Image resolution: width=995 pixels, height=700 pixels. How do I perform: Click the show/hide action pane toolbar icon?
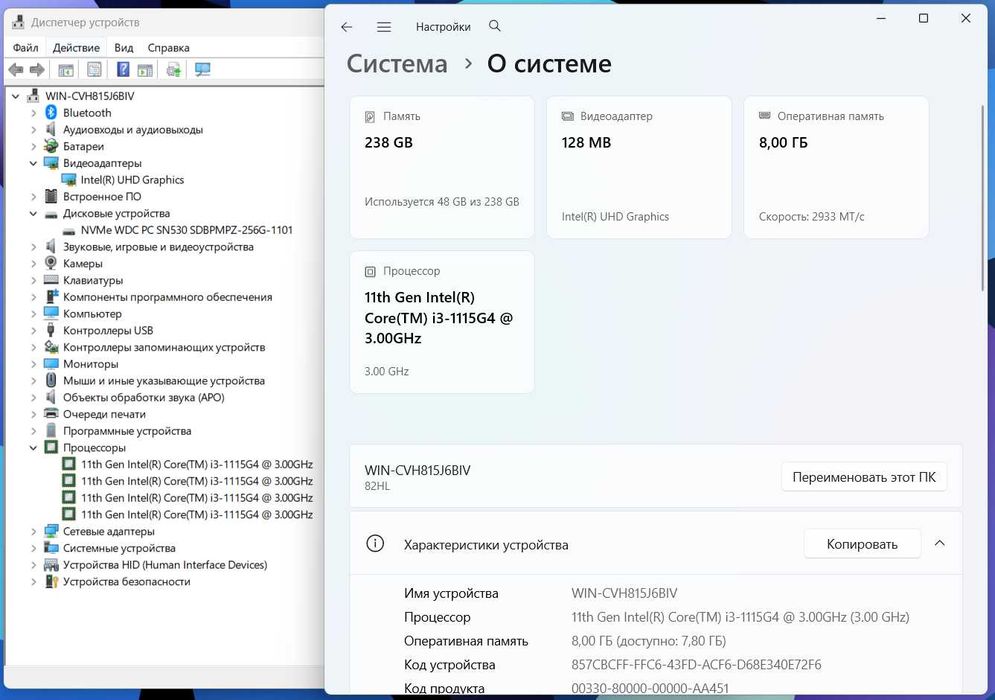click(145, 70)
